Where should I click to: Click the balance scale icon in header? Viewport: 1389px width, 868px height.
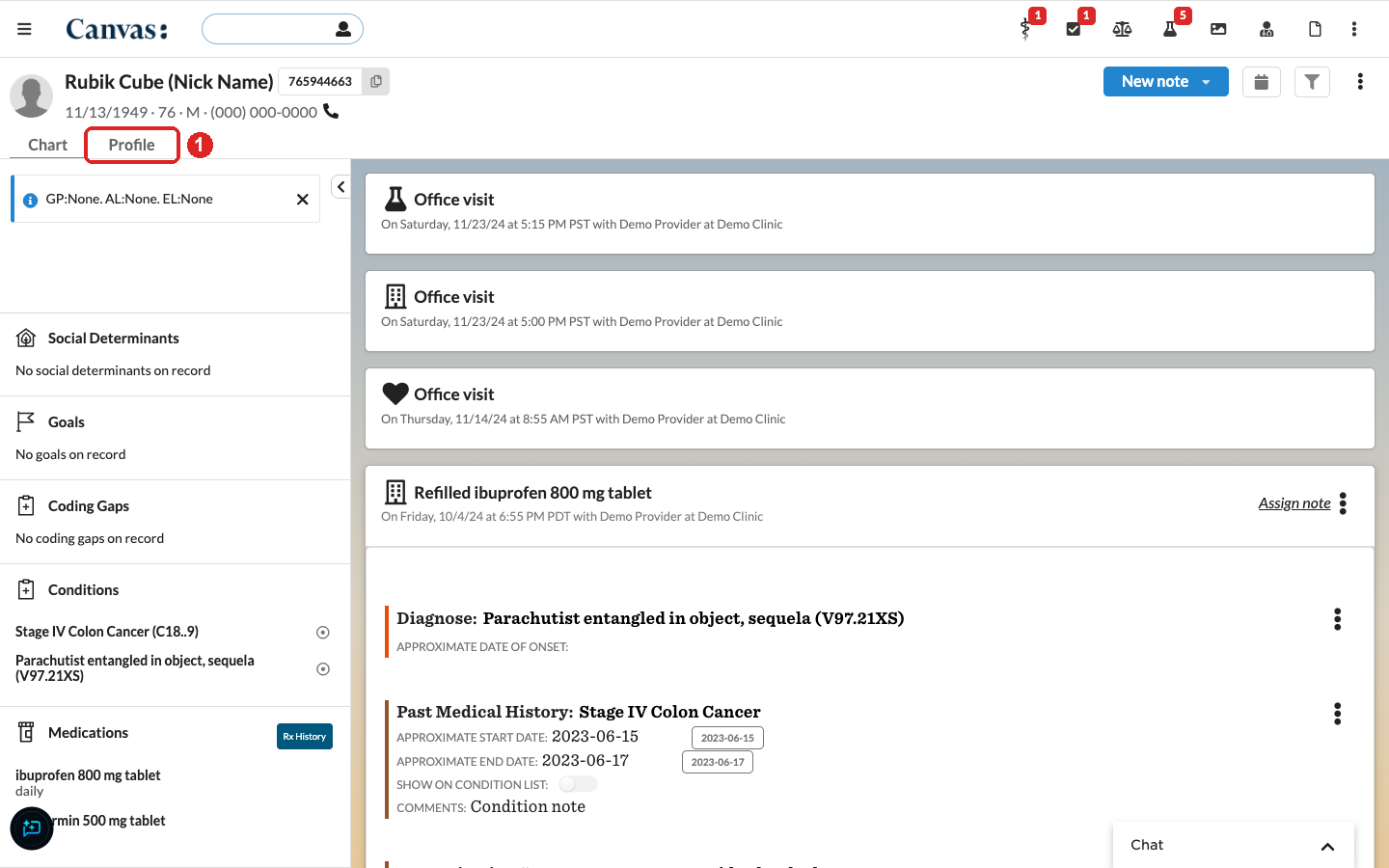pos(1122,29)
